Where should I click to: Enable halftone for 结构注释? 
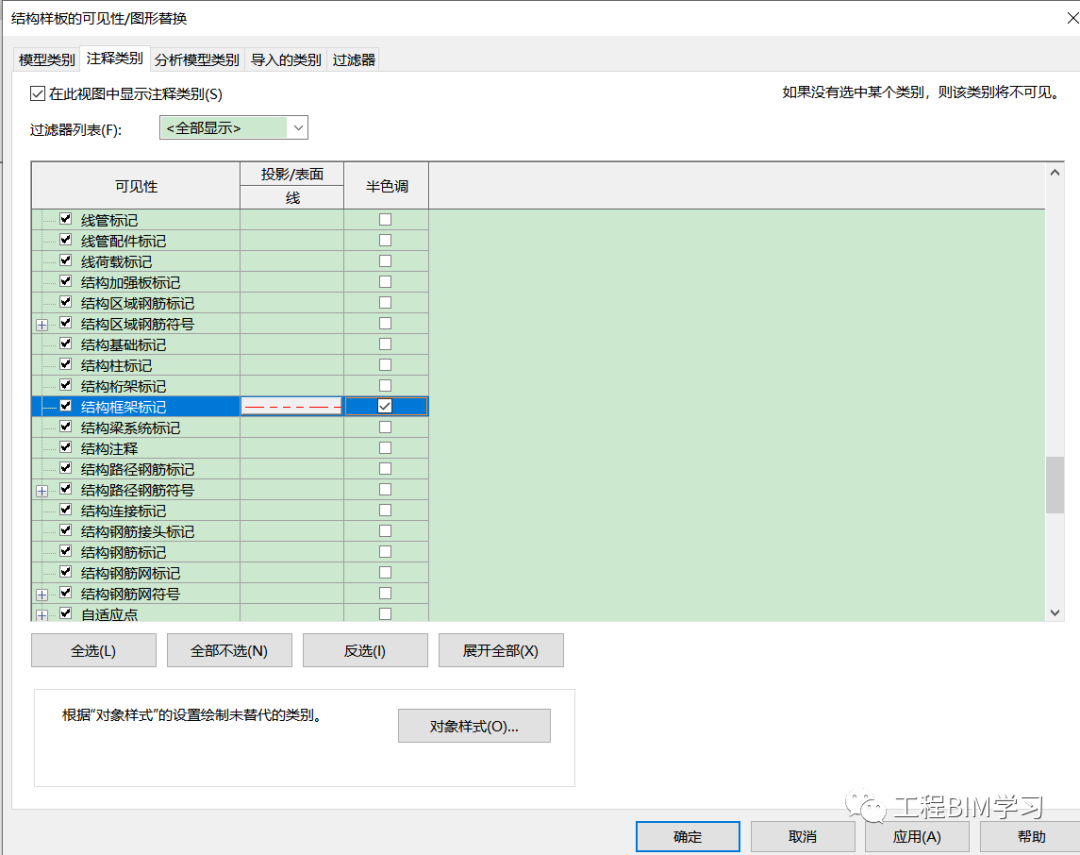coord(385,448)
